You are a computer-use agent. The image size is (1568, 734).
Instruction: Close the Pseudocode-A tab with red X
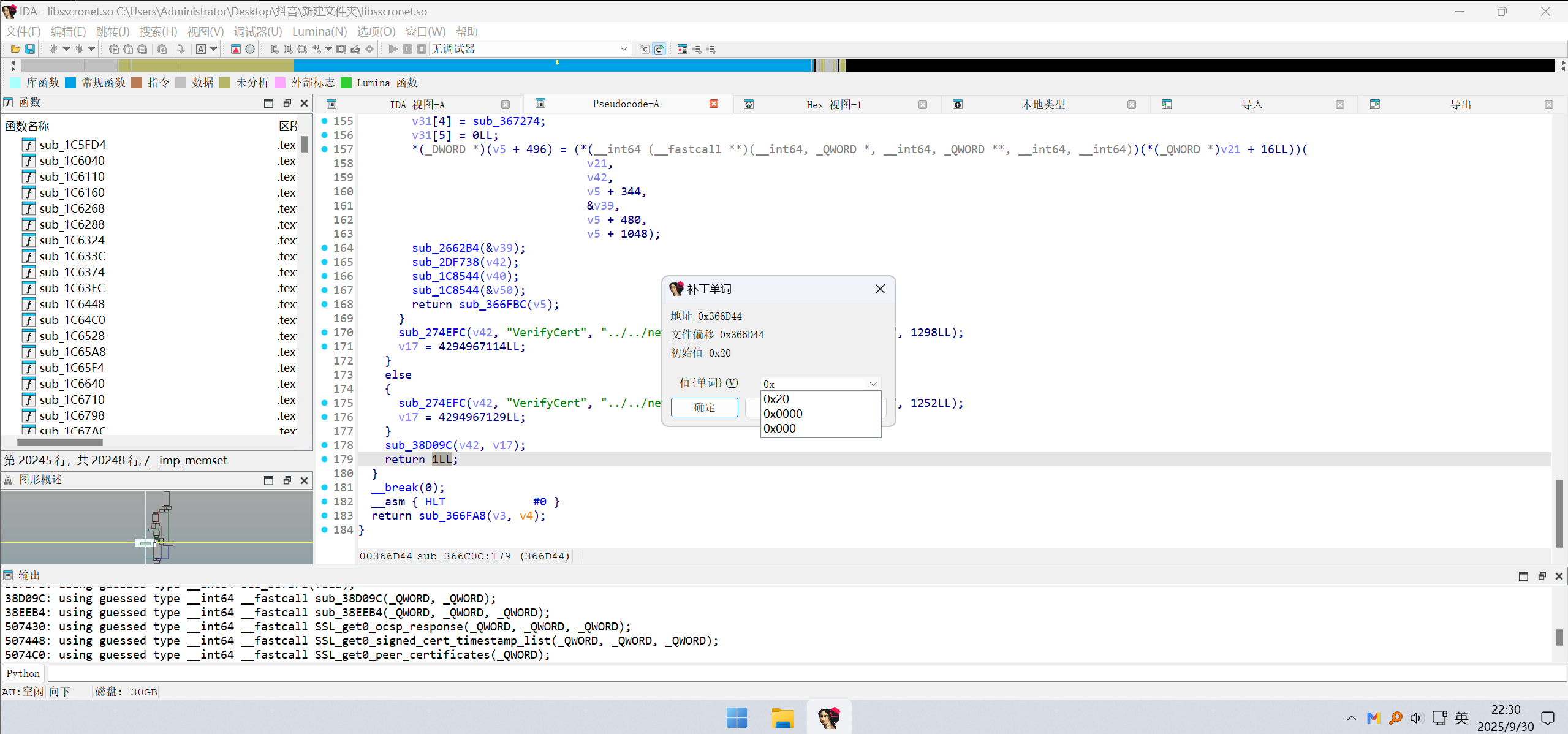[714, 104]
